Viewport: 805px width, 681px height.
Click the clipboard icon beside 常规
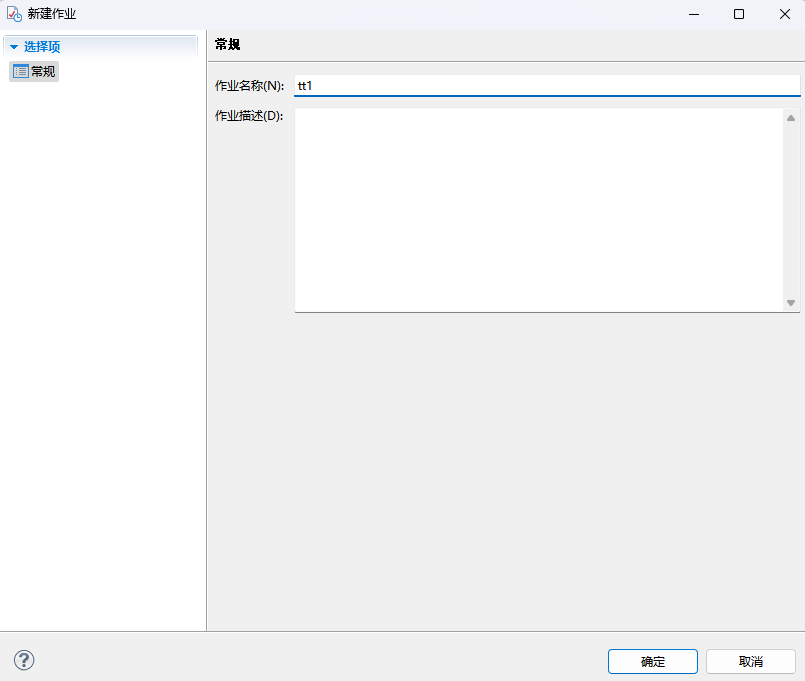[x=20, y=71]
